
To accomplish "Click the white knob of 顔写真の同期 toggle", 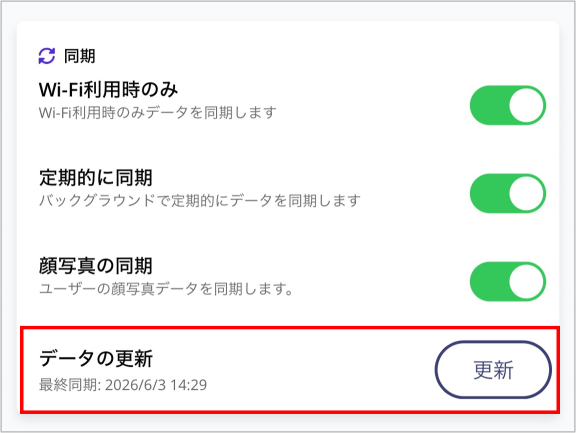I will coord(526,282).
